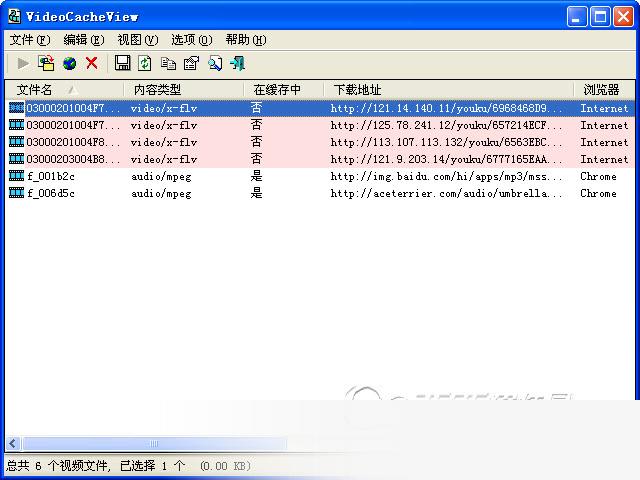640x480 pixels.
Task: Click 否 in the 03000201004F8 row
Action: pos(256,142)
